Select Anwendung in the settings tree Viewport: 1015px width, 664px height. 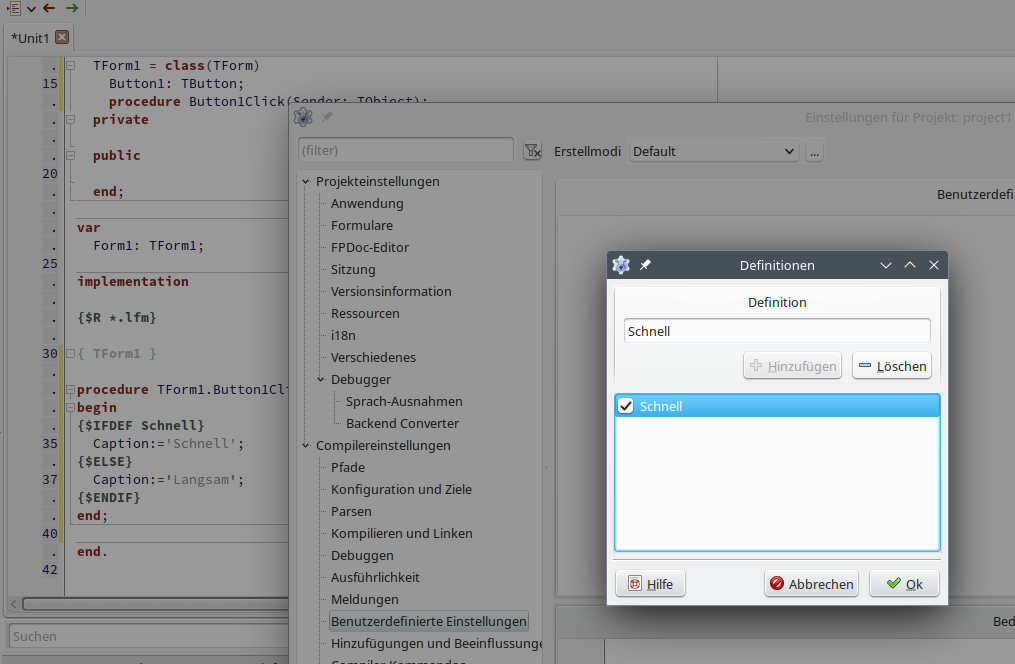pos(367,203)
